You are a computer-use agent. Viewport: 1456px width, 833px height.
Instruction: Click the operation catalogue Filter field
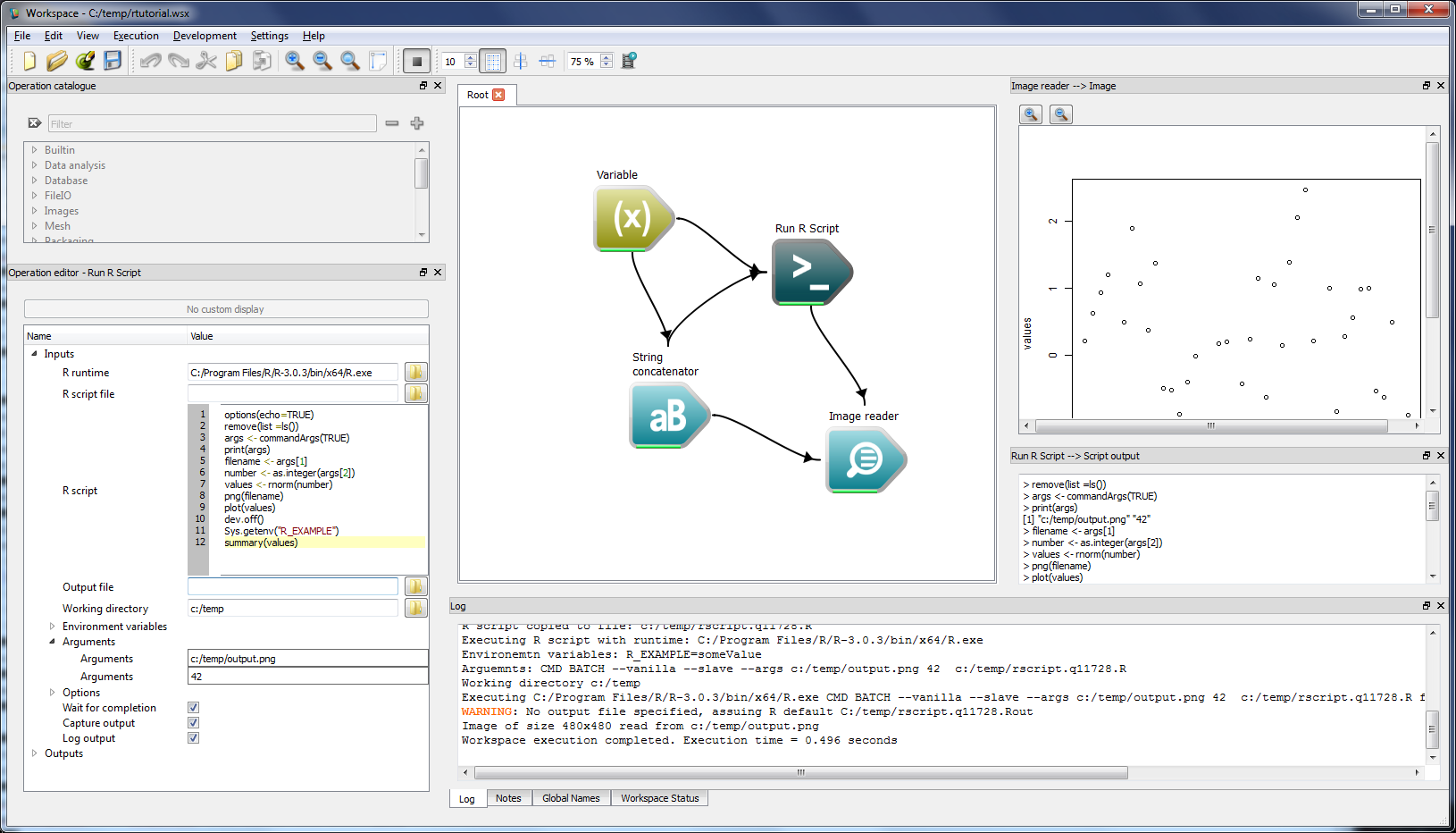213,124
